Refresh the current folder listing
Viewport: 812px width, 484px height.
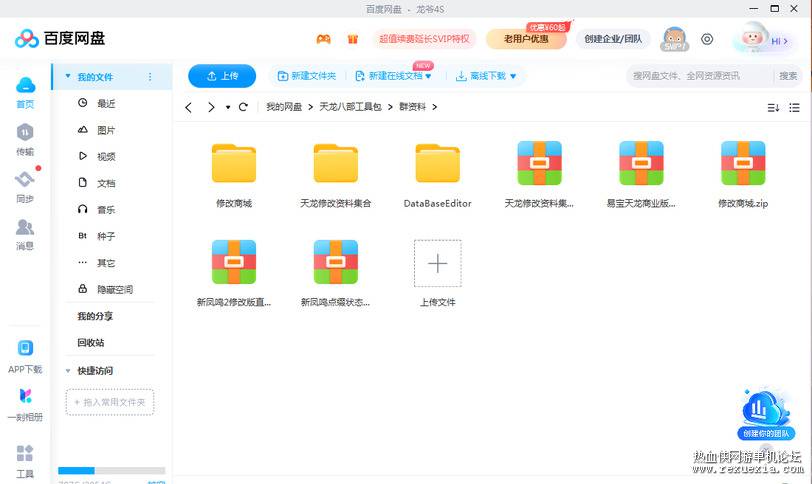(x=243, y=107)
